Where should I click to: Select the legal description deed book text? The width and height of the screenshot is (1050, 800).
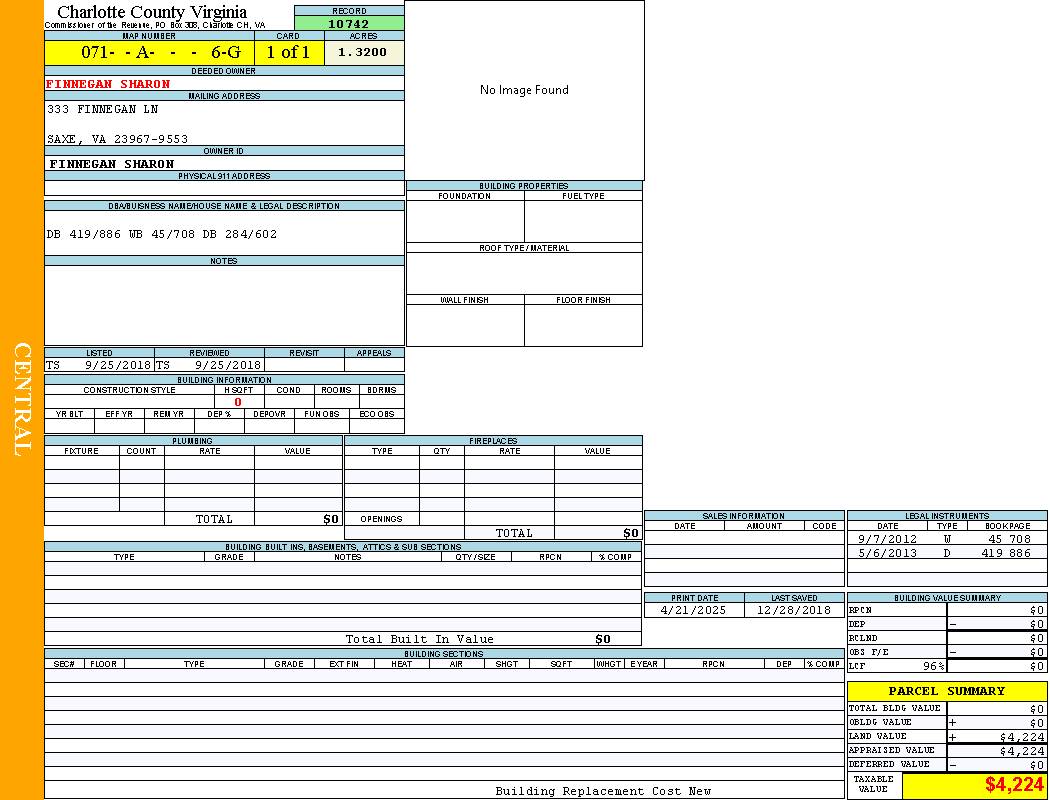[162, 234]
